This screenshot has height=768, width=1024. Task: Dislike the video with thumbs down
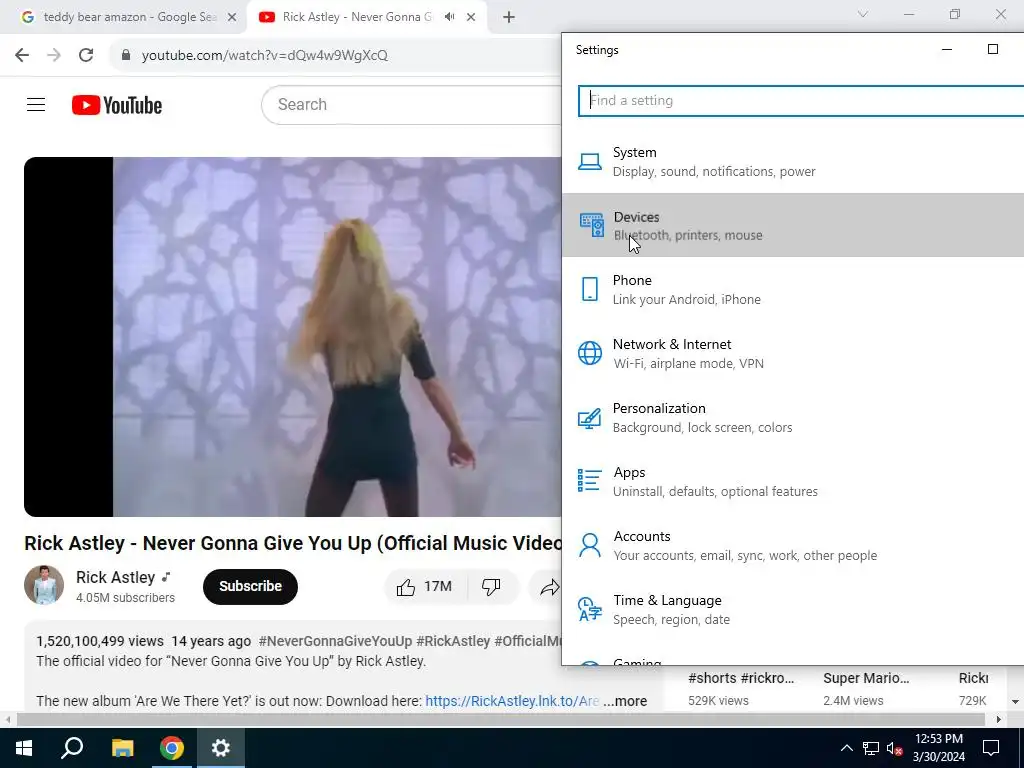coord(492,586)
